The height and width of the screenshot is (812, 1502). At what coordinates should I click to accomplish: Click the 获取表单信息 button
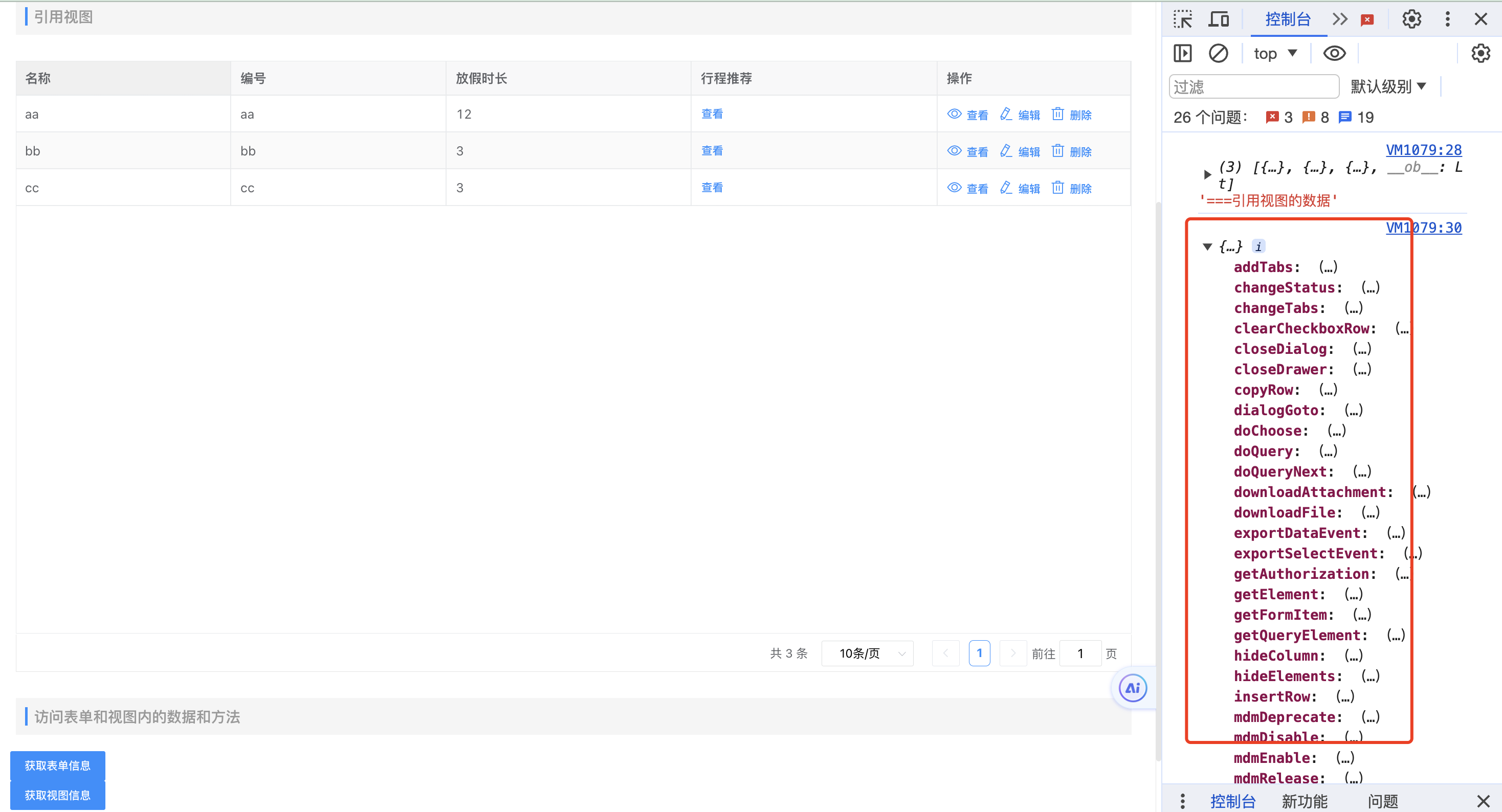pos(57,765)
